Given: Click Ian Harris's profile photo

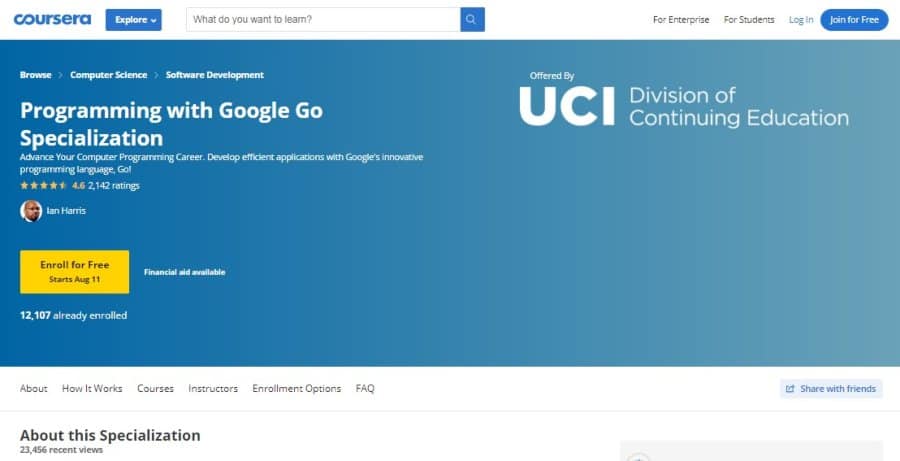Looking at the screenshot, I should coord(31,211).
